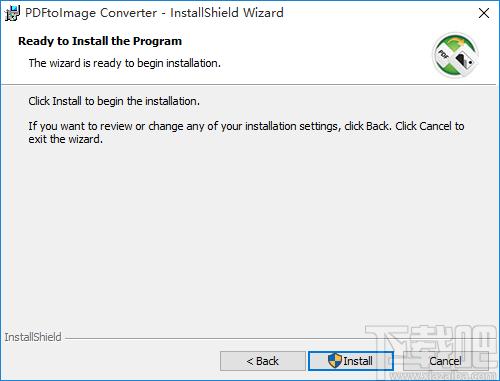Click the photo graphic inside the round logo

pos(465,61)
